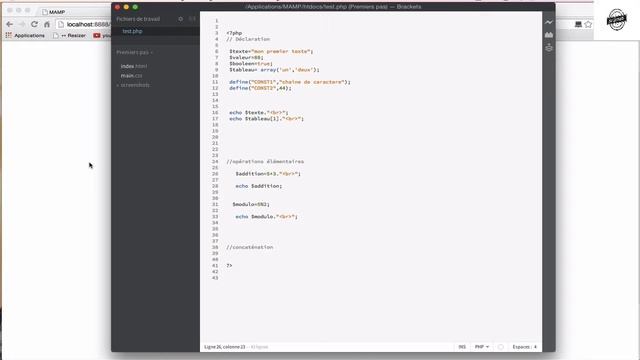640x360 pixels.
Task: Click line number 43 in the gutter
Action: 215,278
